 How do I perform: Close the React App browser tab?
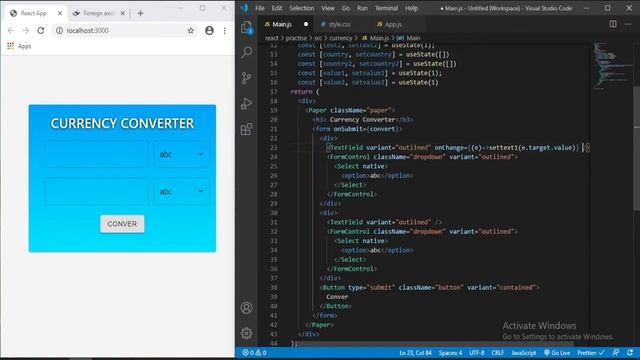coord(60,13)
